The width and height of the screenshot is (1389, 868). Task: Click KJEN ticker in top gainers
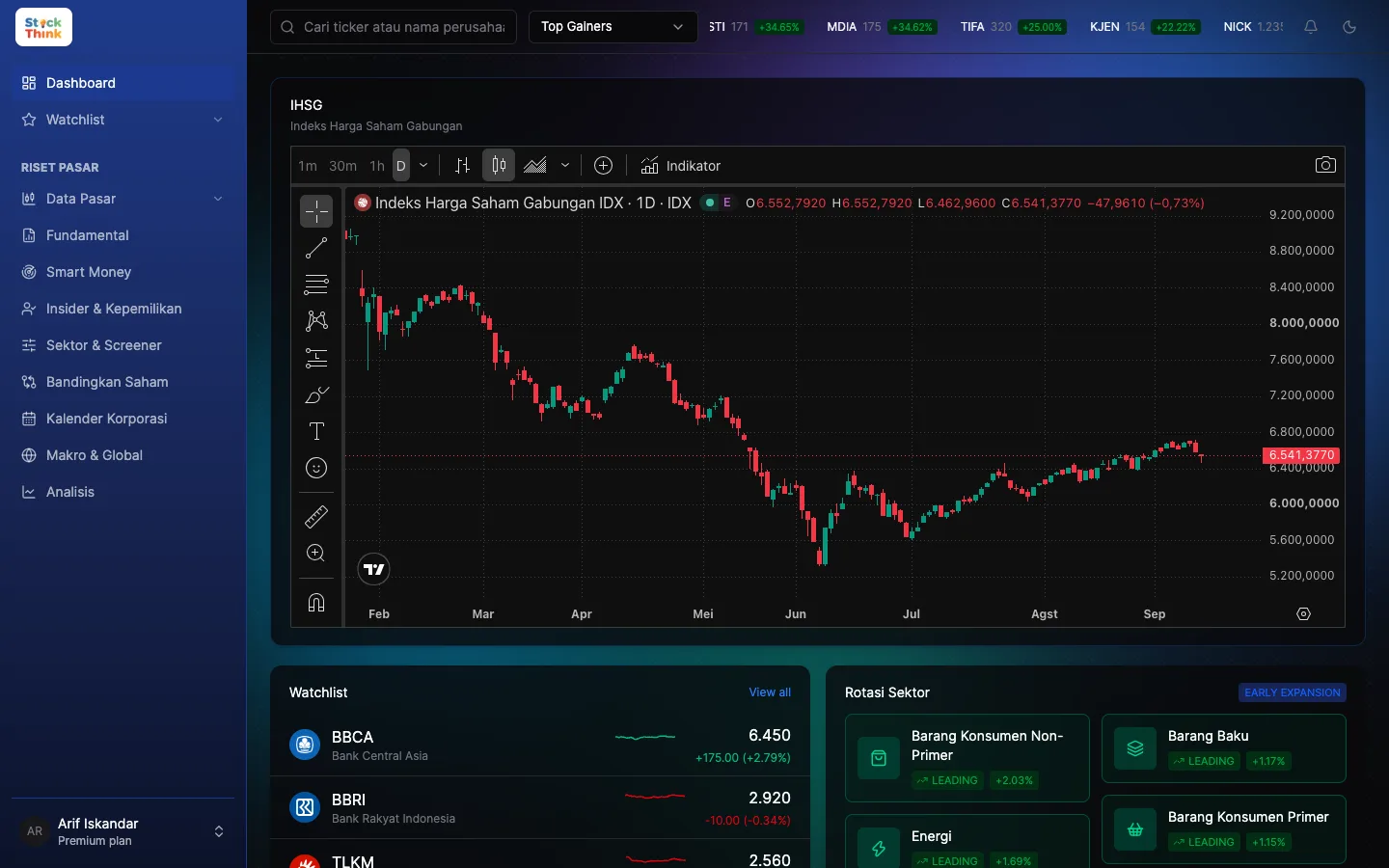coord(1144,27)
